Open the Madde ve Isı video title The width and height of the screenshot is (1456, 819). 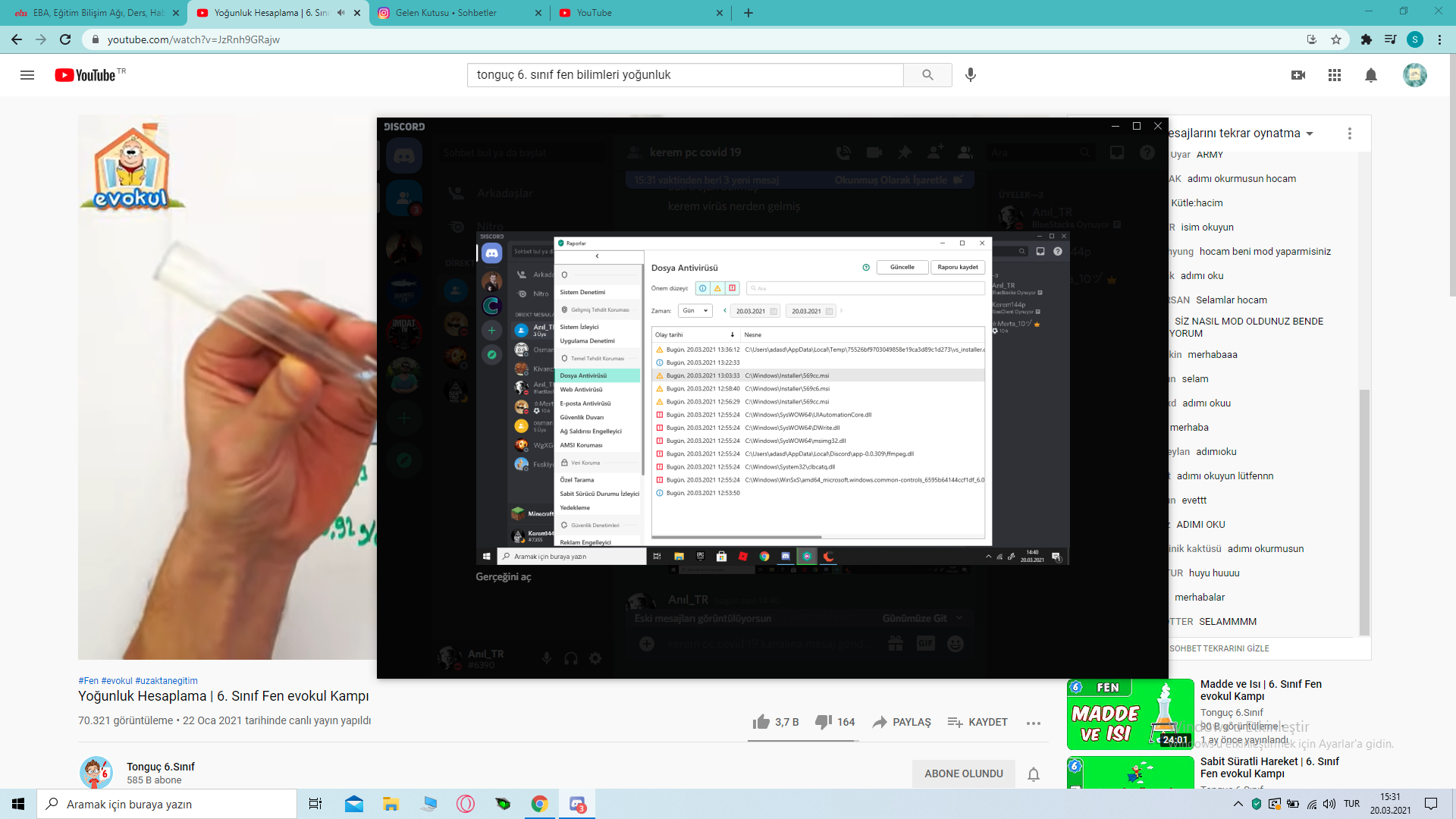click(1261, 690)
